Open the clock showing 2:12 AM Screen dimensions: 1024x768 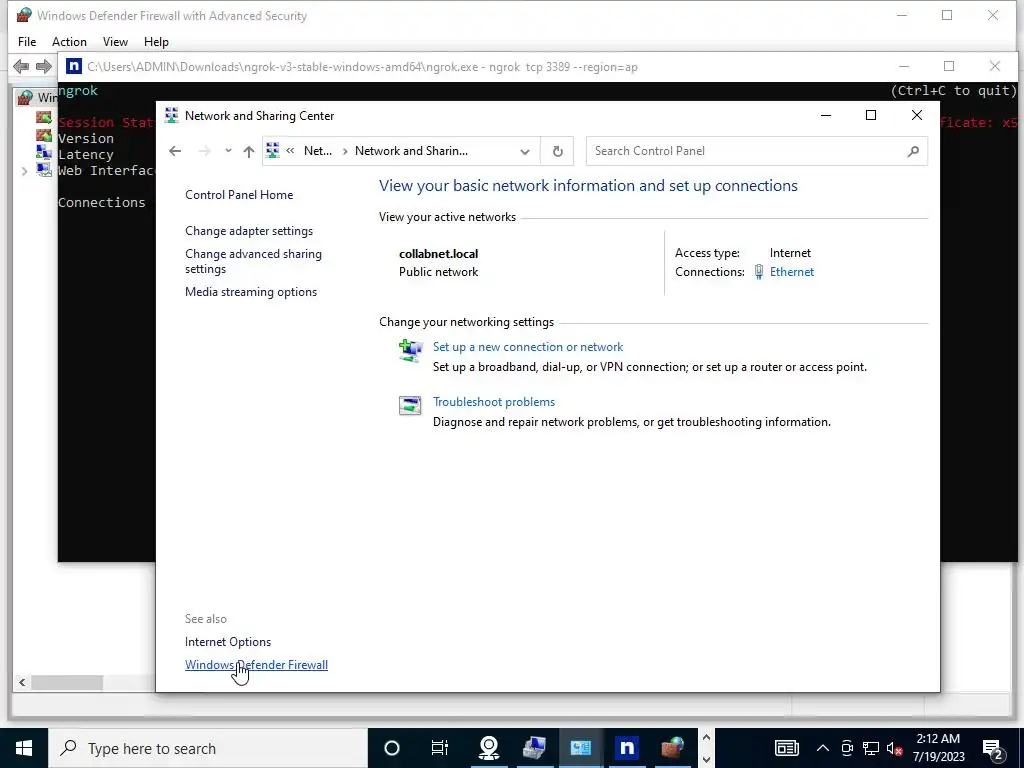(x=938, y=748)
